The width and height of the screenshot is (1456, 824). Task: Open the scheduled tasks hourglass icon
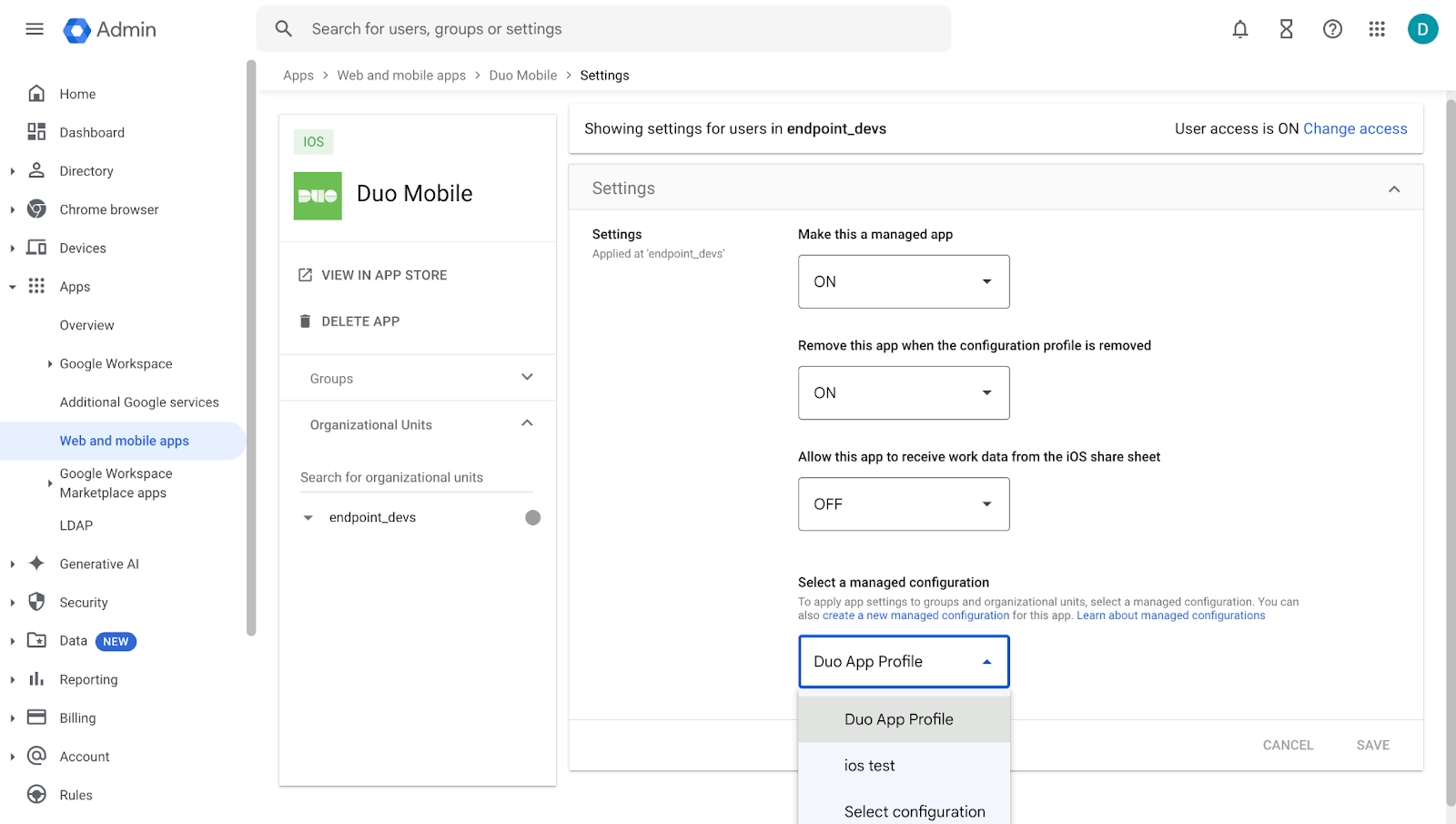pos(1286,28)
